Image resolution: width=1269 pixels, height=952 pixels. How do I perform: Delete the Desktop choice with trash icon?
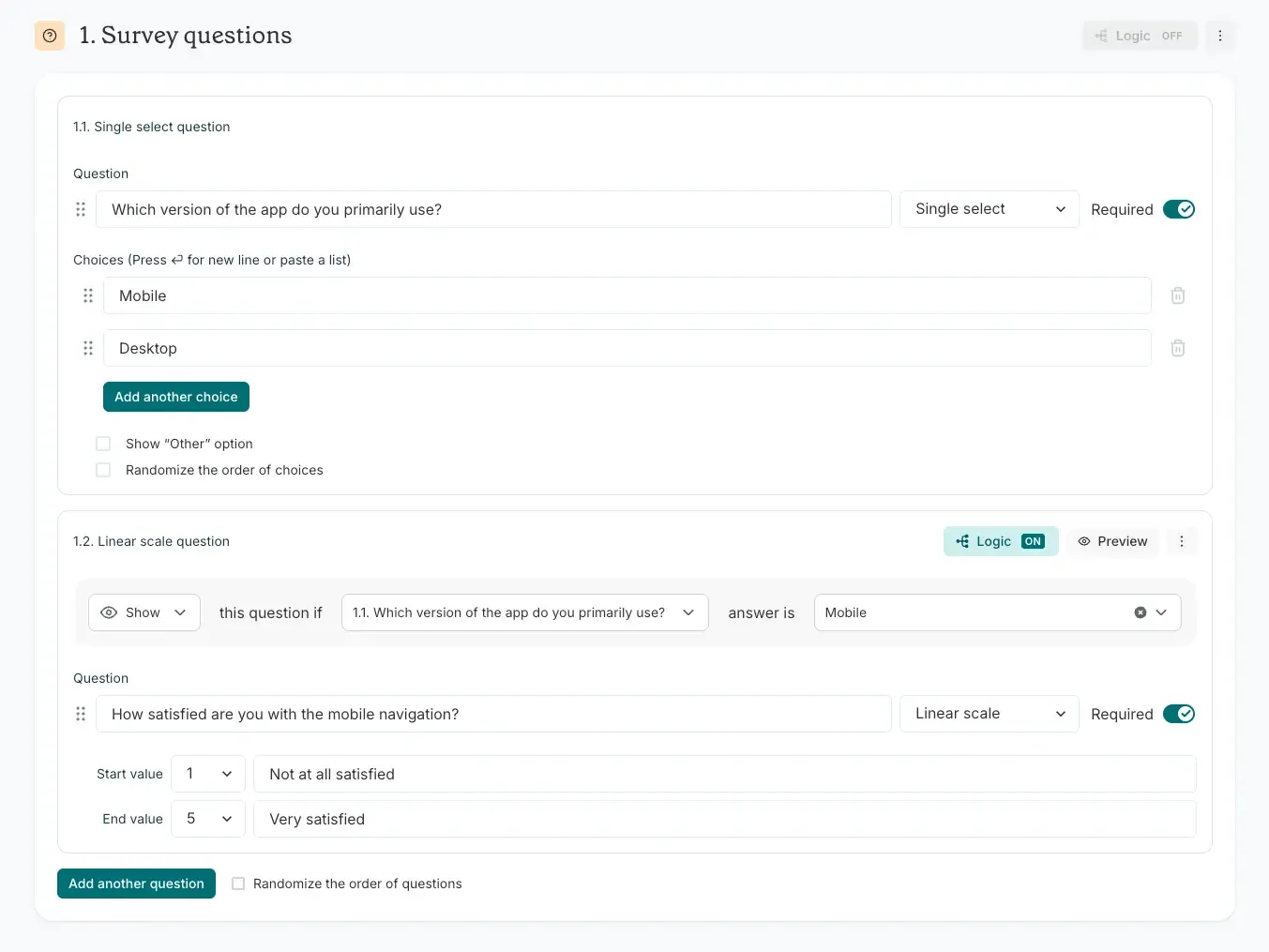pyautogui.click(x=1178, y=348)
